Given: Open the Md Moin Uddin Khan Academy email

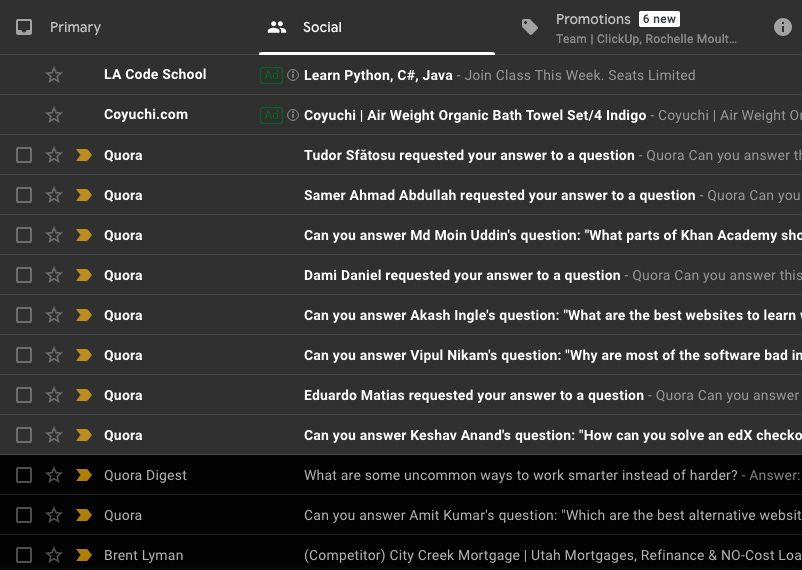Looking at the screenshot, I should pos(401,234).
